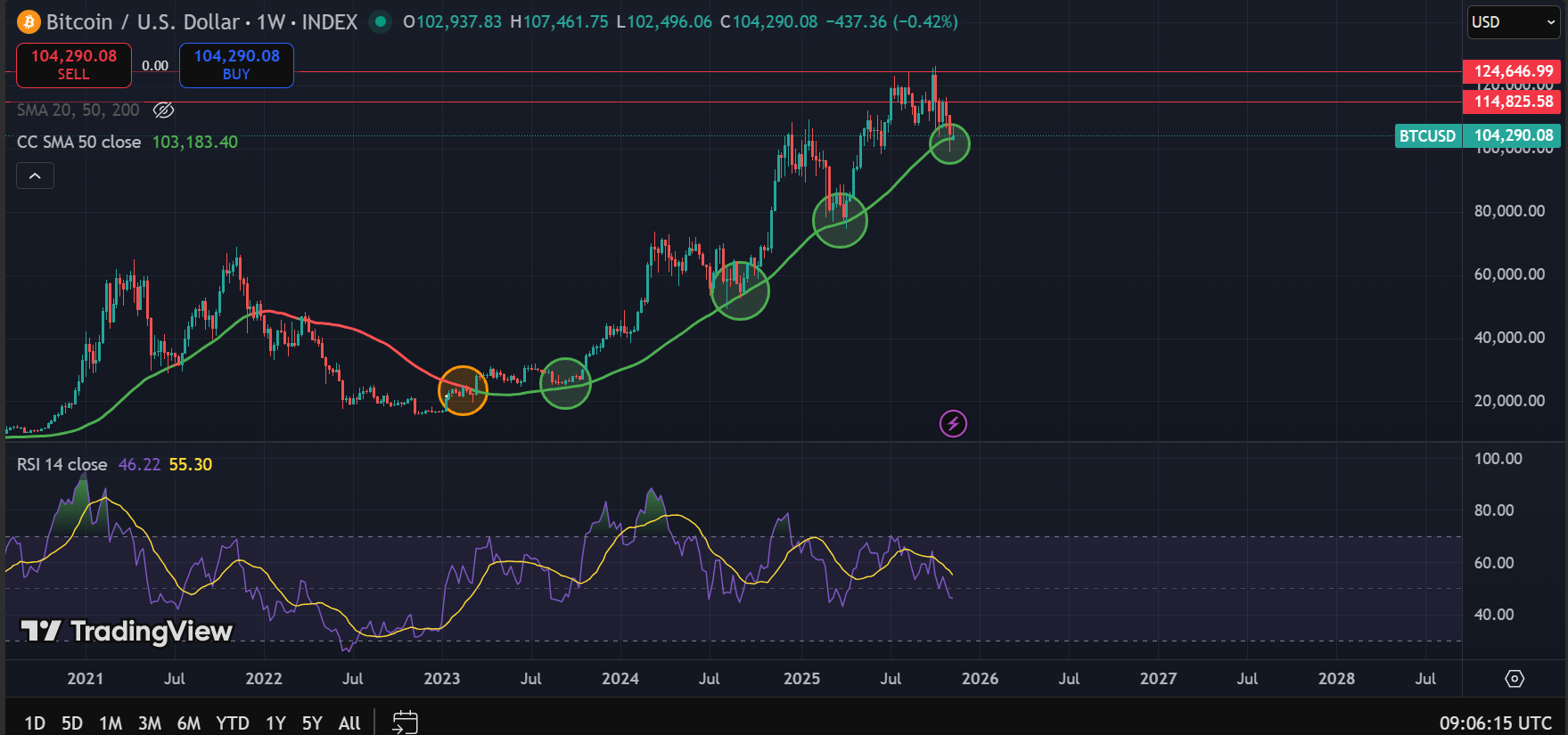Collapse the indicator legend with the chevron
The image size is (1568, 735).
(35, 176)
